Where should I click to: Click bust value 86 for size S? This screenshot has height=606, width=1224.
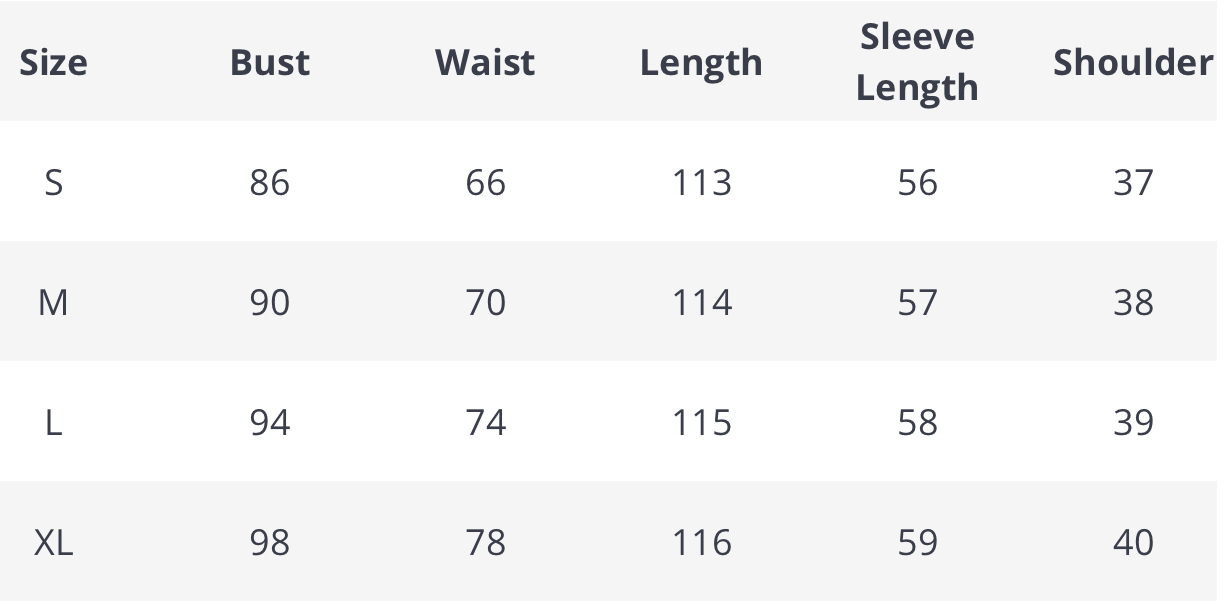tap(270, 182)
